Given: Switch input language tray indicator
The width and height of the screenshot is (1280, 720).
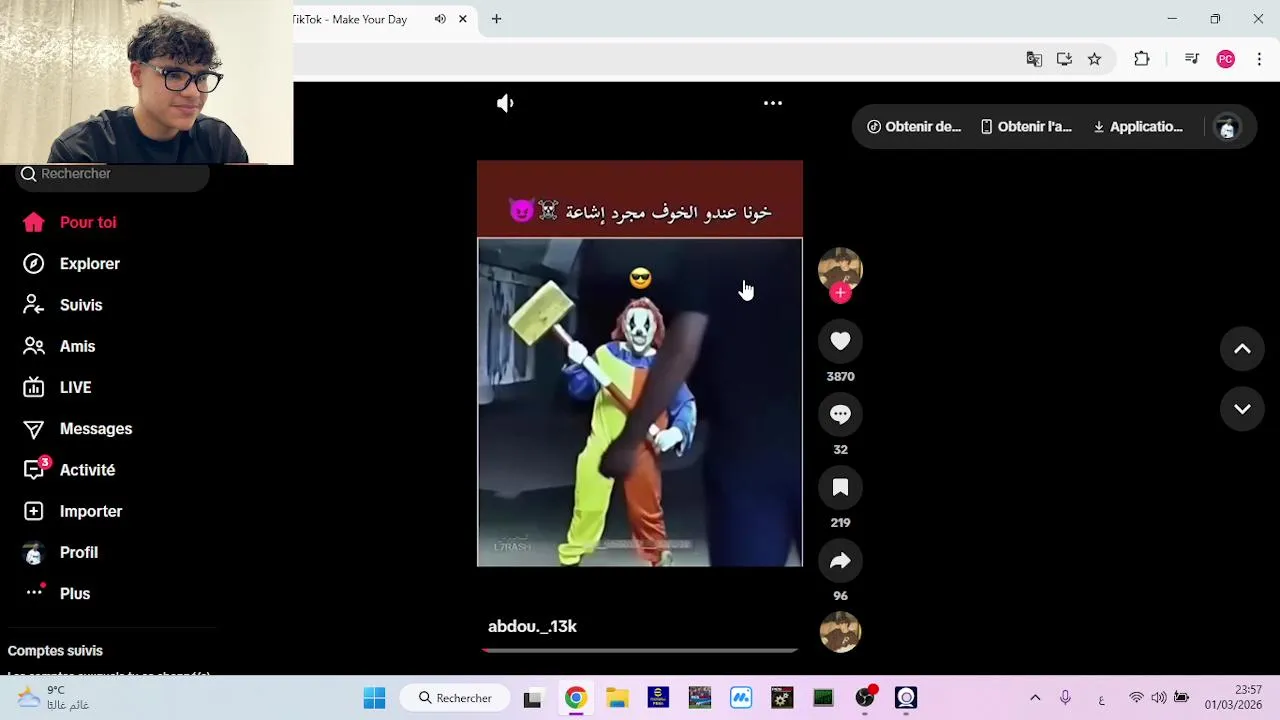Looking at the screenshot, I should click(x=1101, y=698).
